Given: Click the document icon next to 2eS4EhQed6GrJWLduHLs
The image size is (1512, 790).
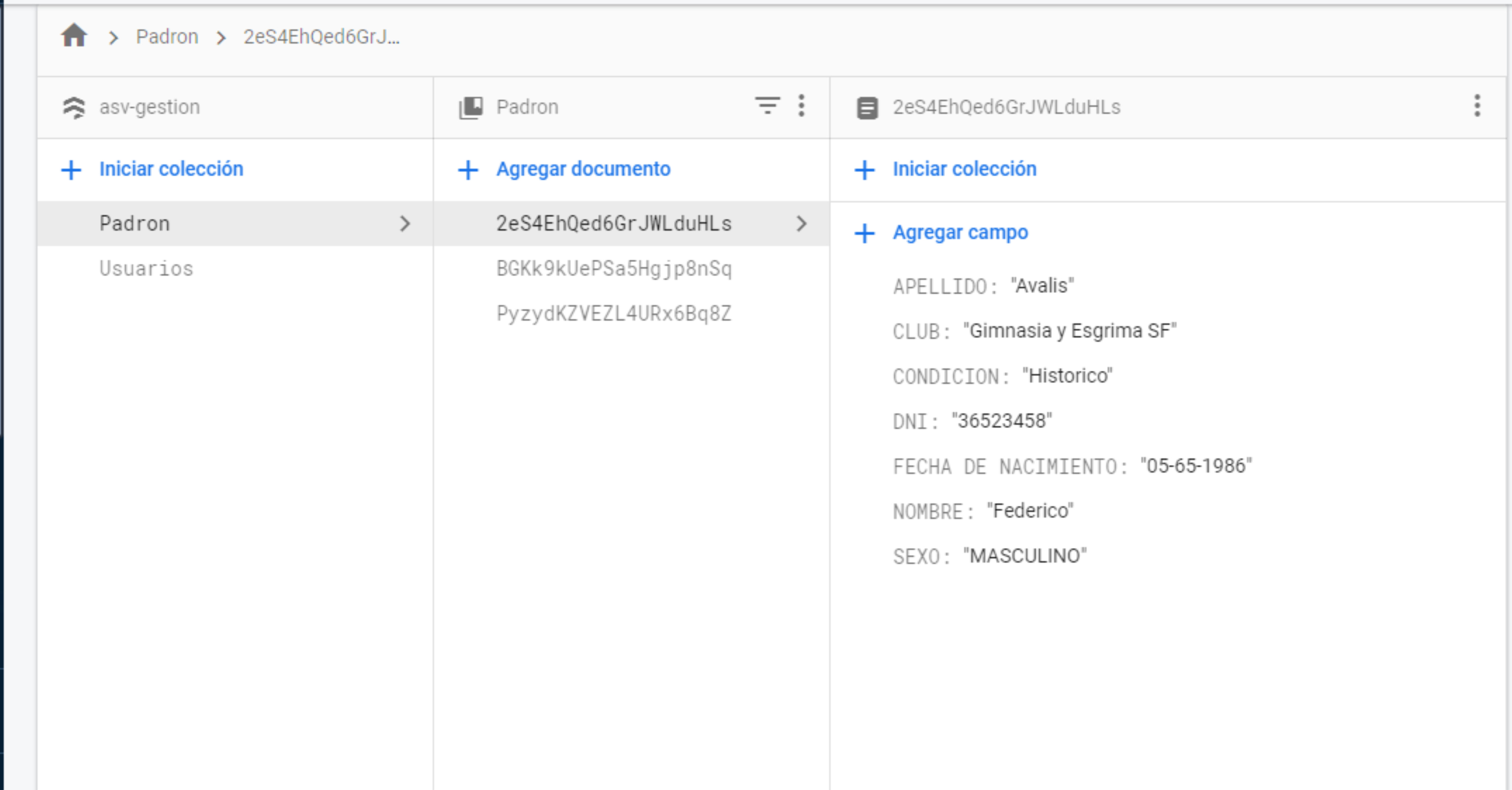Looking at the screenshot, I should [x=867, y=108].
